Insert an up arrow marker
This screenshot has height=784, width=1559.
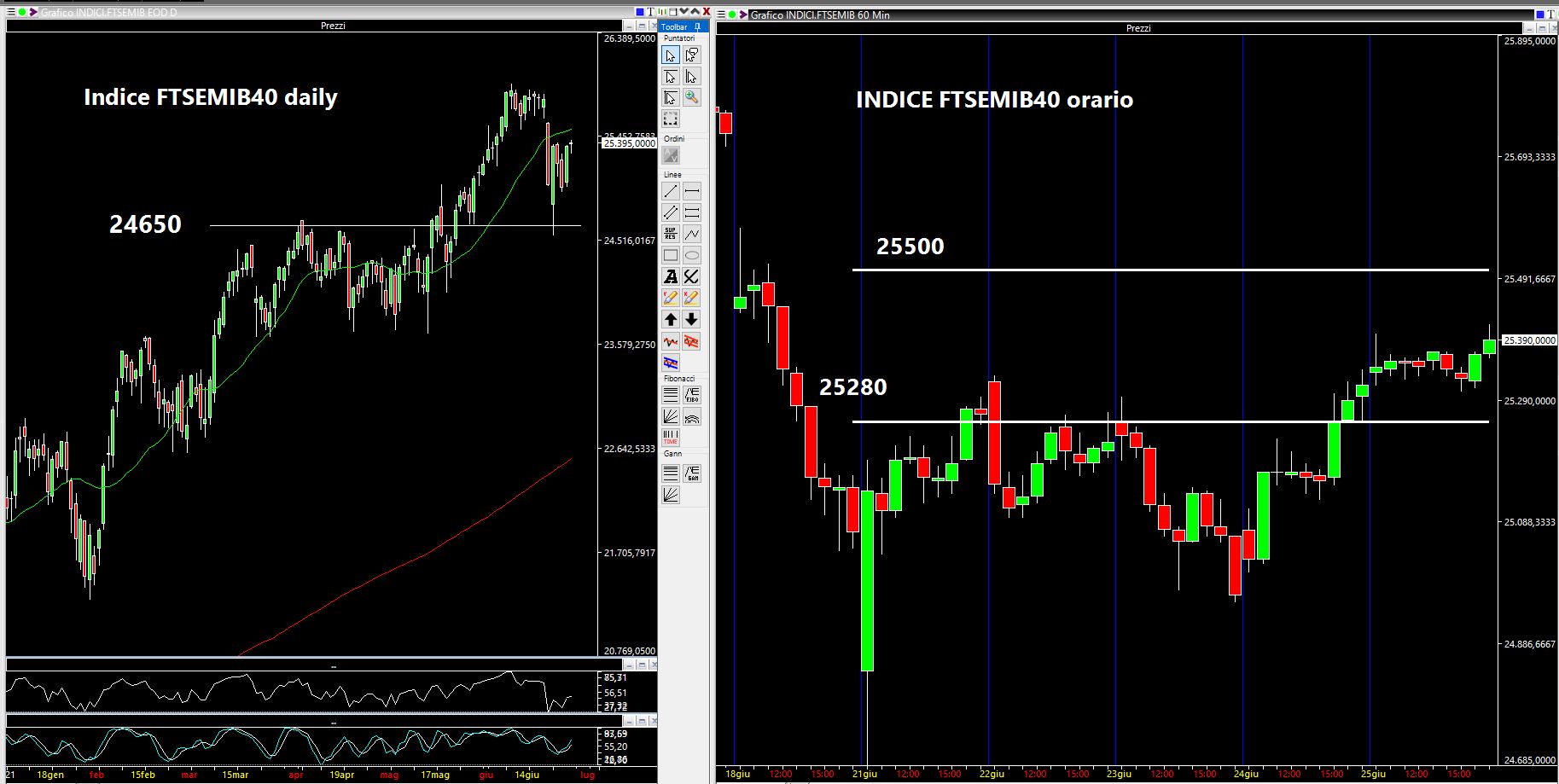point(671,319)
